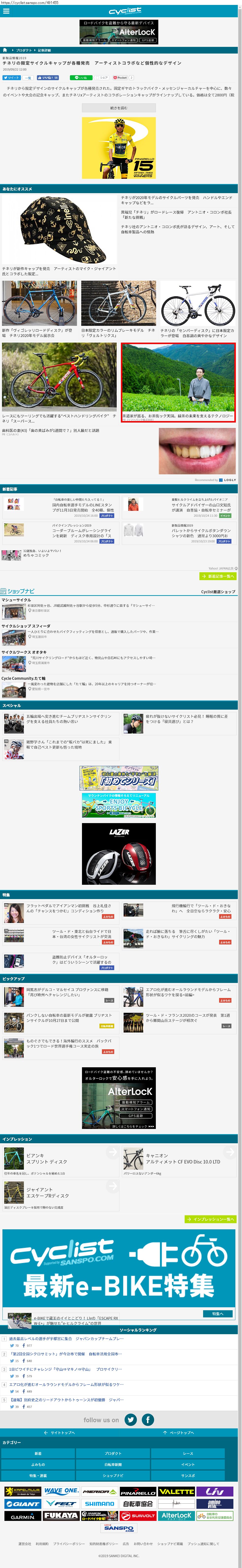Open the dentist teeth whitening ad image

(197, 451)
